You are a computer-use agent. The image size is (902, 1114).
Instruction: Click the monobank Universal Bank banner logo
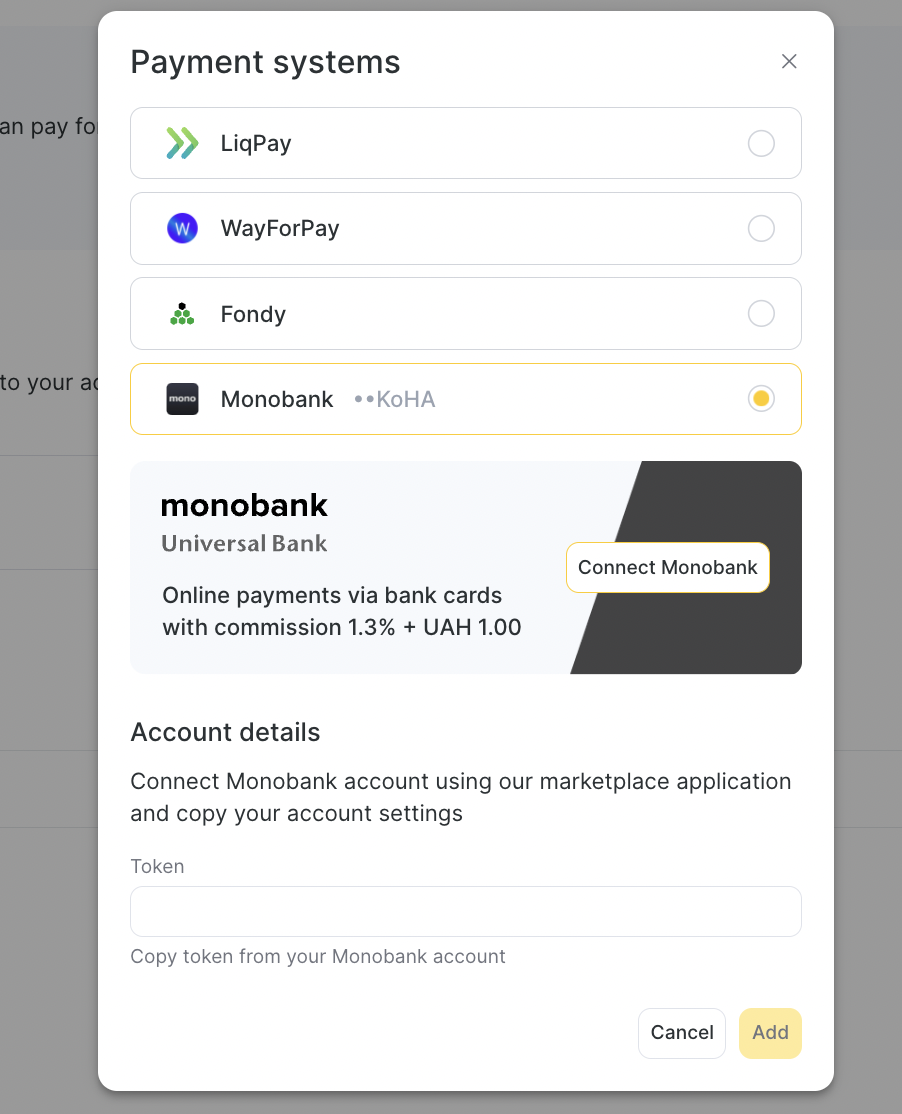click(245, 522)
